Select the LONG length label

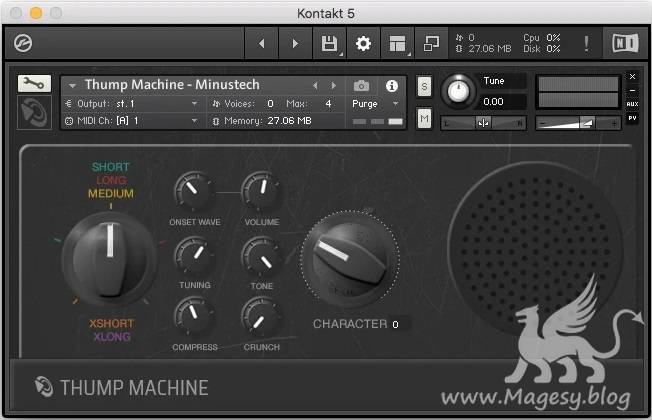111,180
